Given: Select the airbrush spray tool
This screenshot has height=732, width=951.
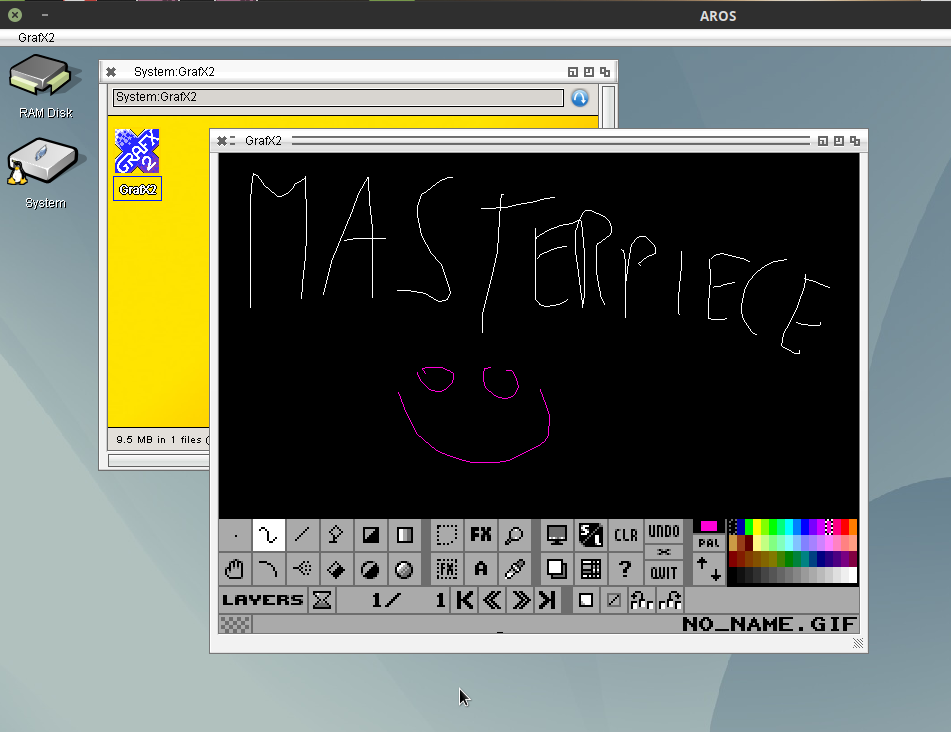Looking at the screenshot, I should 302,569.
